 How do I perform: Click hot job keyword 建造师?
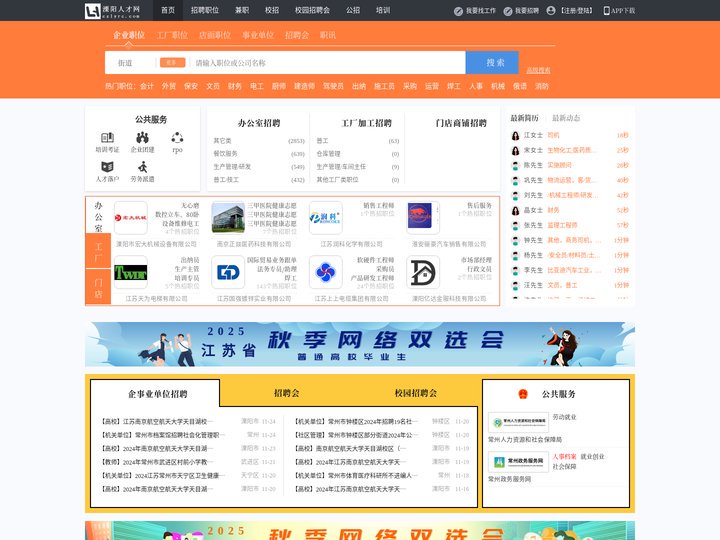(304, 86)
